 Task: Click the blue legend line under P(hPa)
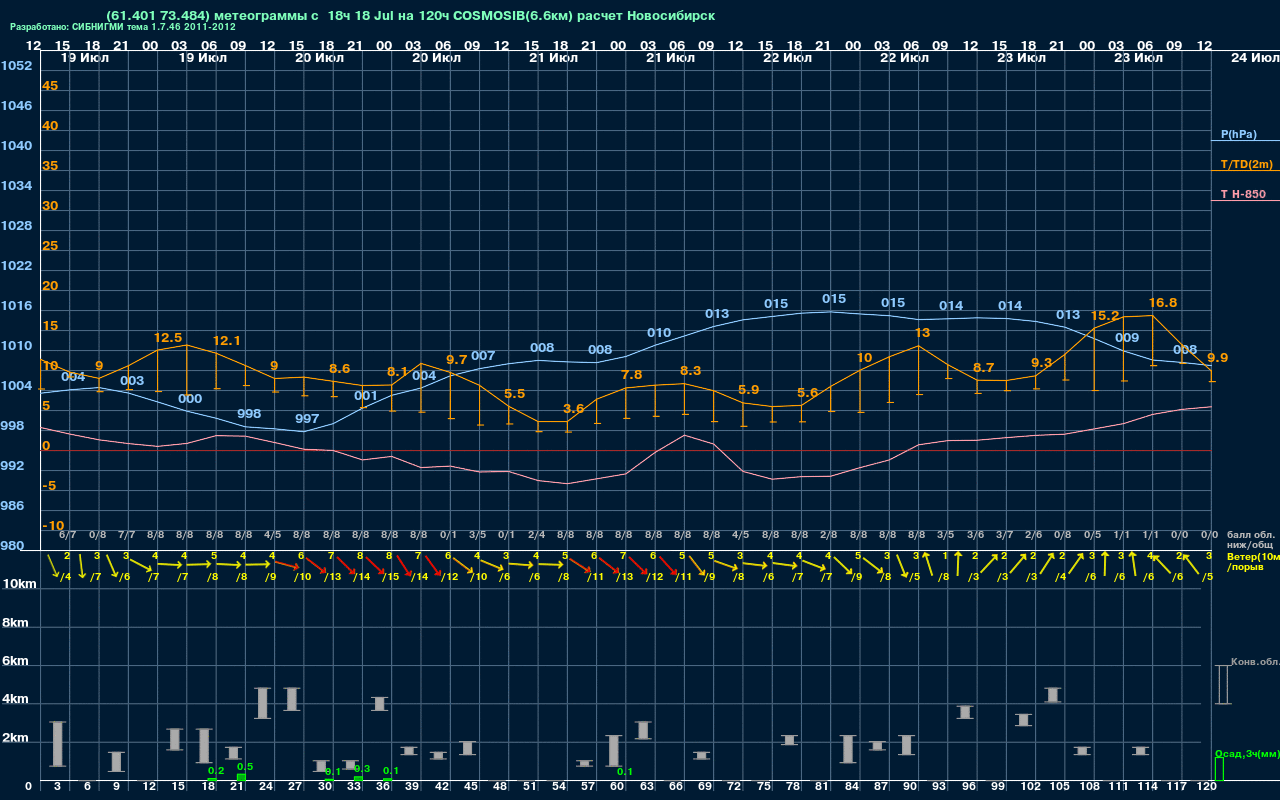[x=1245, y=141]
